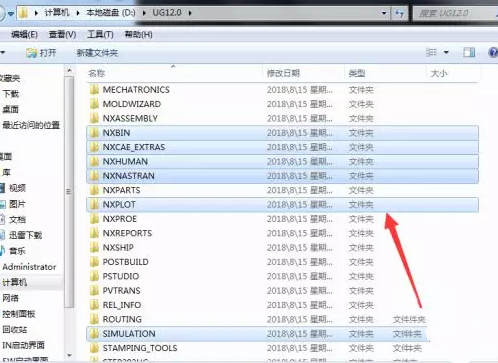The image size is (498, 363).
Task: Open the 音乐 library
Action: tap(17, 251)
